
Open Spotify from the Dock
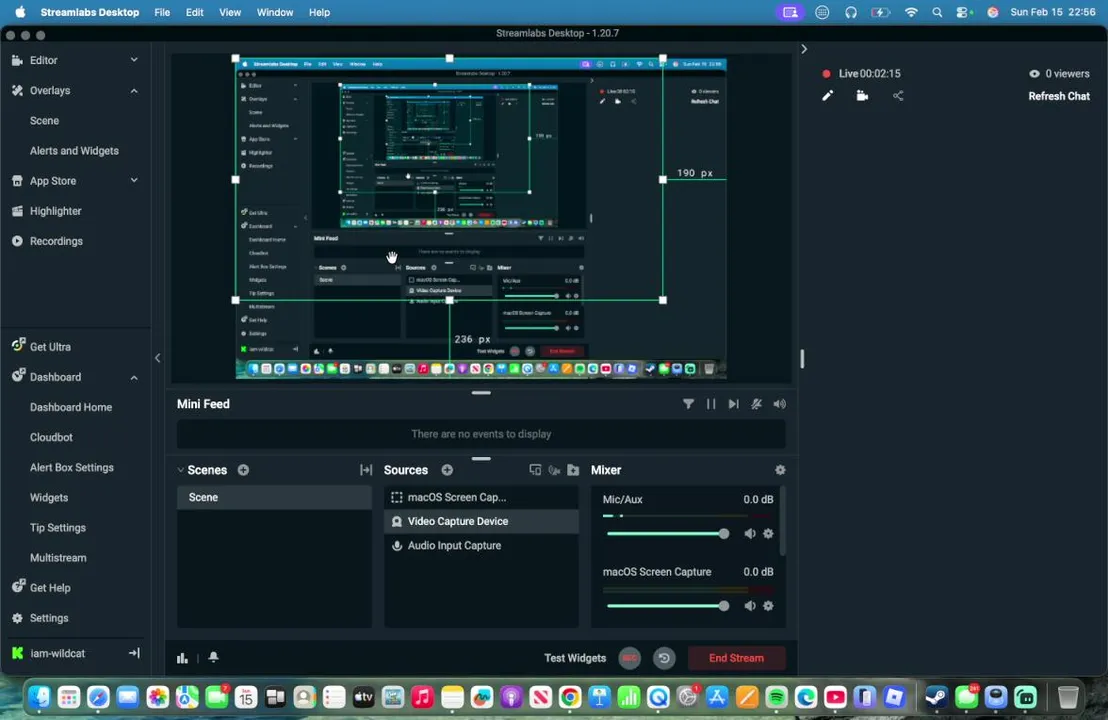tap(776, 697)
